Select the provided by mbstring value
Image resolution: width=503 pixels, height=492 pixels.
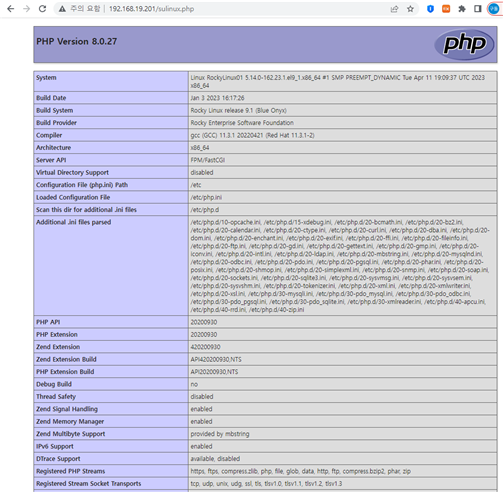pos(220,434)
